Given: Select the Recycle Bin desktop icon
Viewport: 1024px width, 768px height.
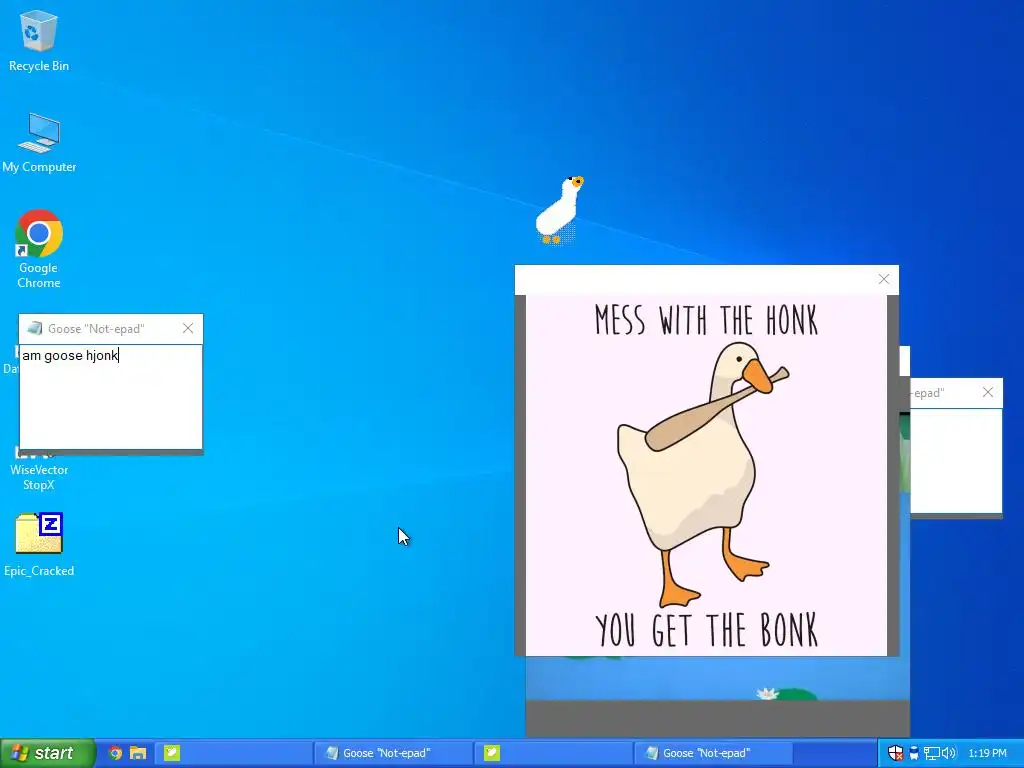Looking at the screenshot, I should (39, 41).
